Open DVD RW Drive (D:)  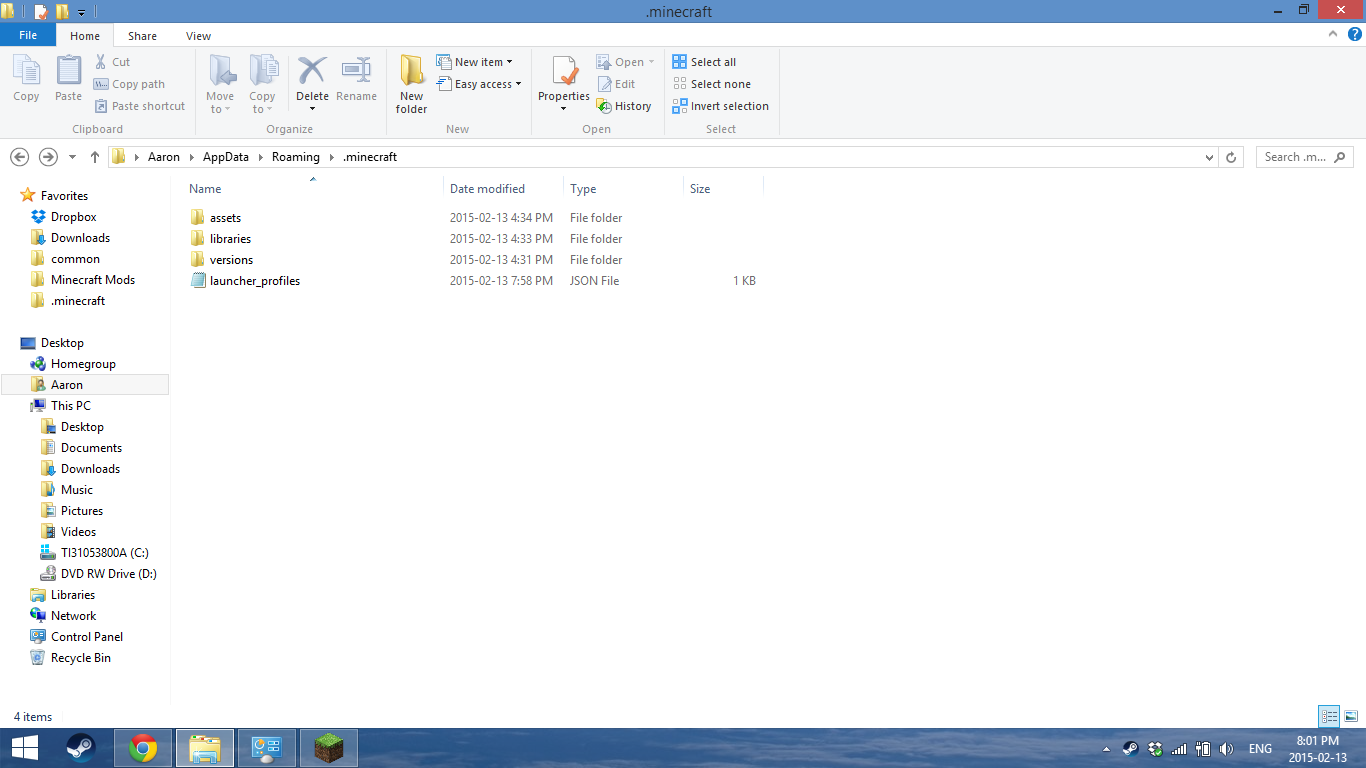[108, 574]
